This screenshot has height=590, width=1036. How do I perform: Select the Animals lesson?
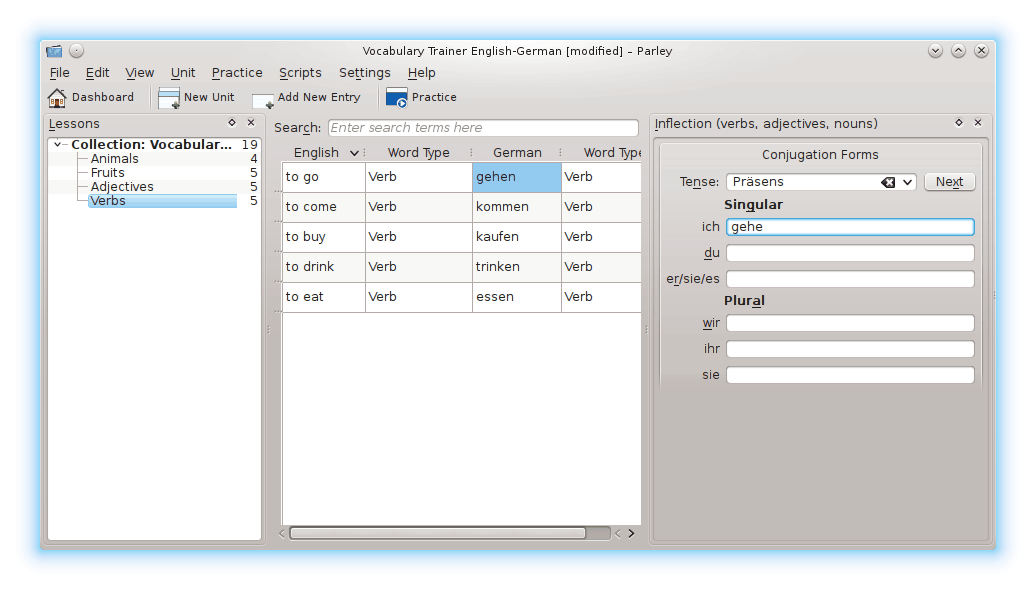114,159
